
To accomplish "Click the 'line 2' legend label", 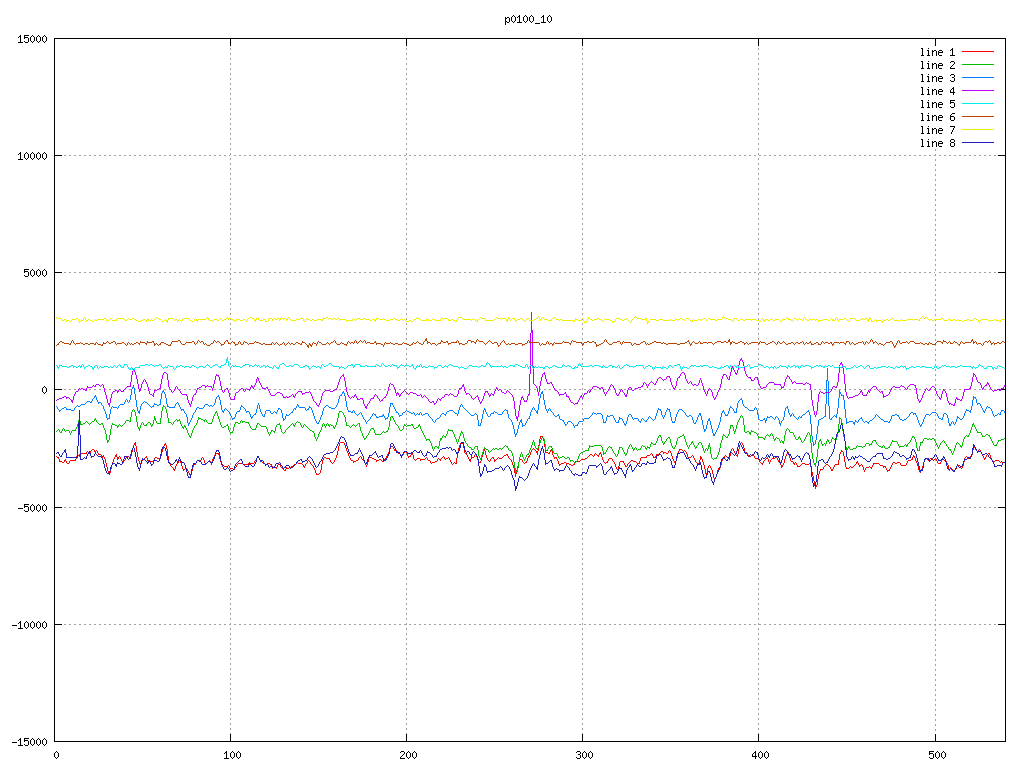I will point(937,65).
